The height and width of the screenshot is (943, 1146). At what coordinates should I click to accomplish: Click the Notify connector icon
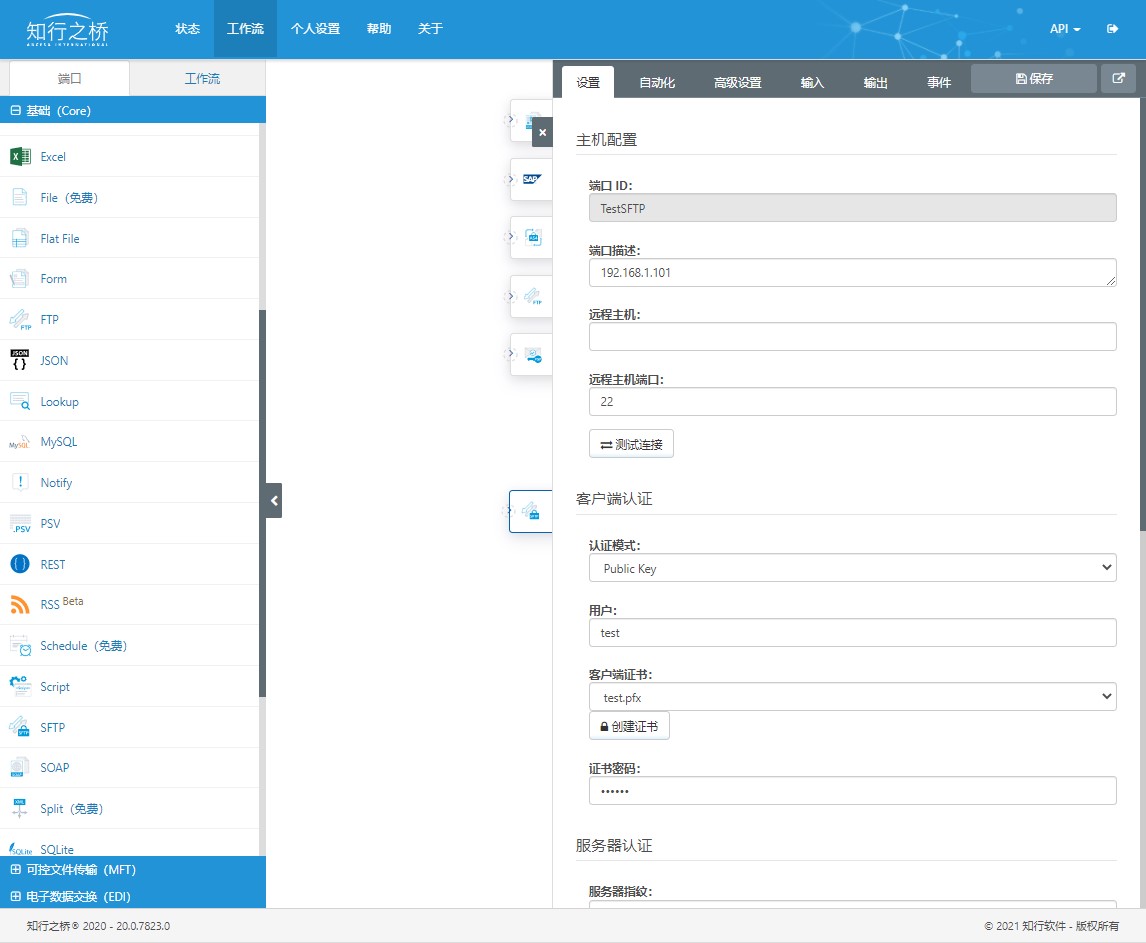click(20, 482)
